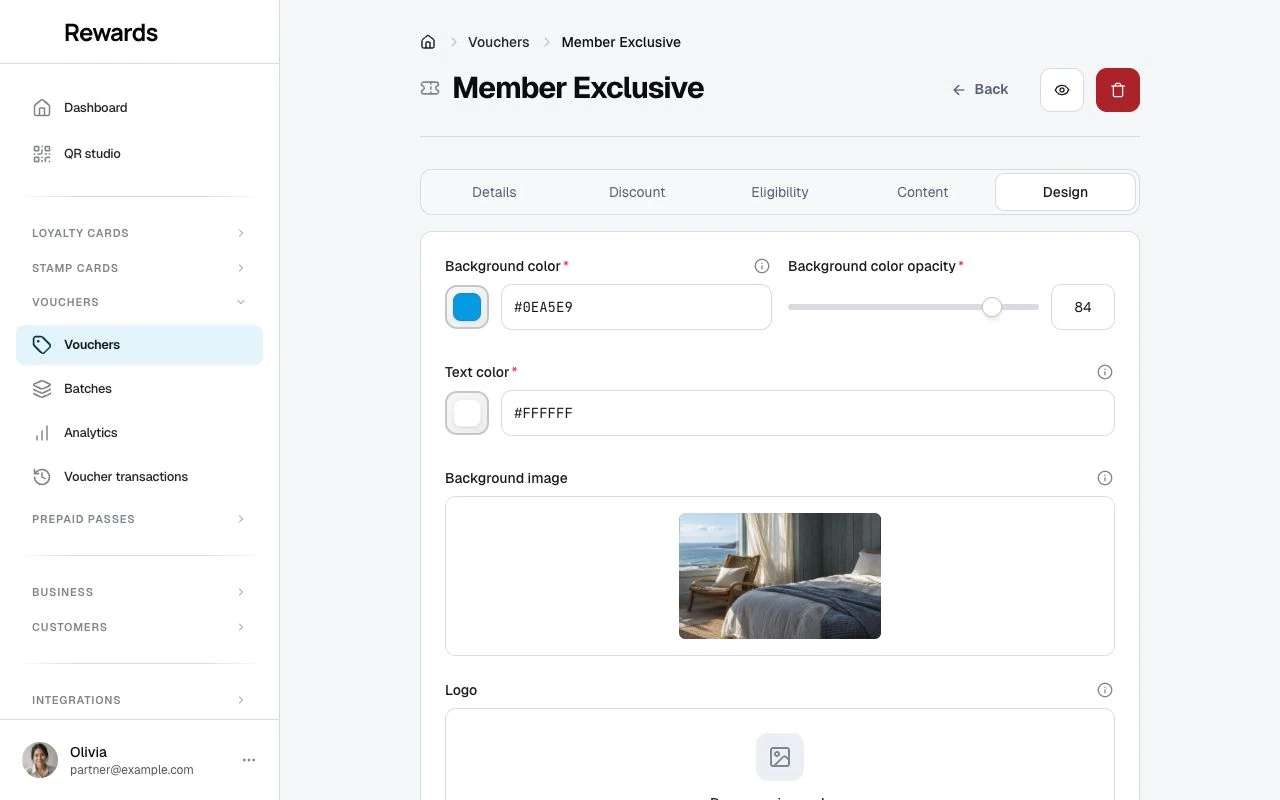This screenshot has width=1280, height=800.
Task: Expand the Business section
Action: pyautogui.click(x=140, y=592)
